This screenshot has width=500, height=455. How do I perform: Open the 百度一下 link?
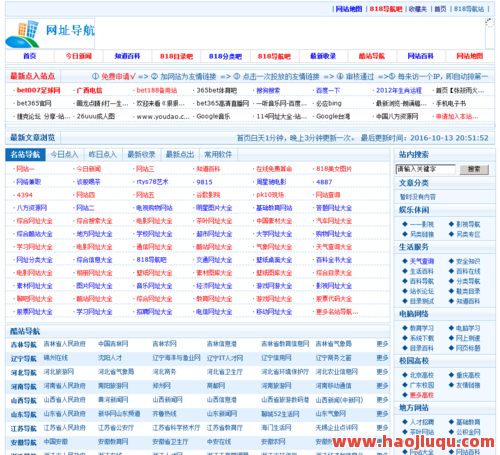tap(328, 90)
